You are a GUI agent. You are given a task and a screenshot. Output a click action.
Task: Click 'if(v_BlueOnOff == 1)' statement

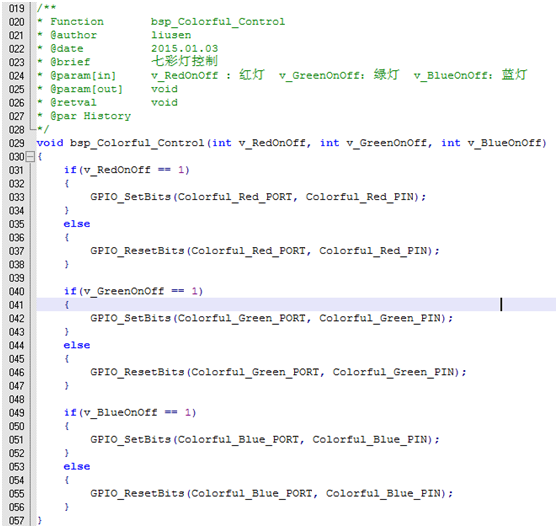point(130,413)
